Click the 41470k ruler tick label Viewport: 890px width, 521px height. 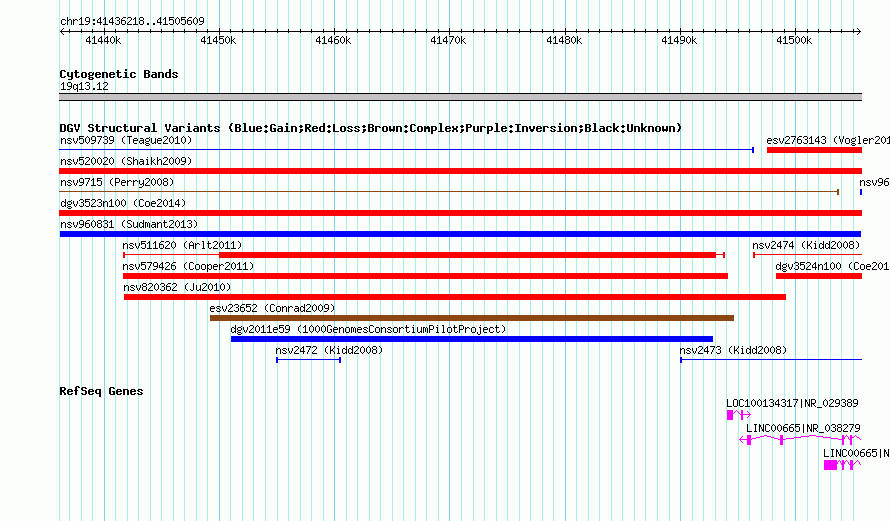point(448,40)
